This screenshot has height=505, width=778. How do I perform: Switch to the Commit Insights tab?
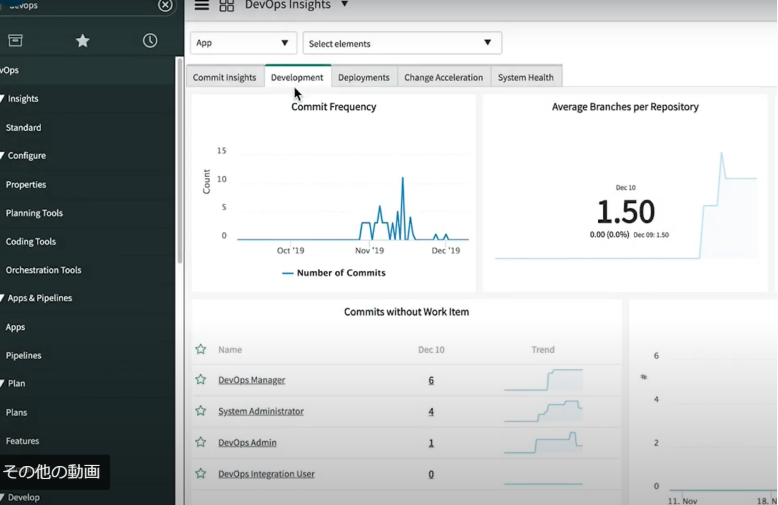tap(224, 77)
